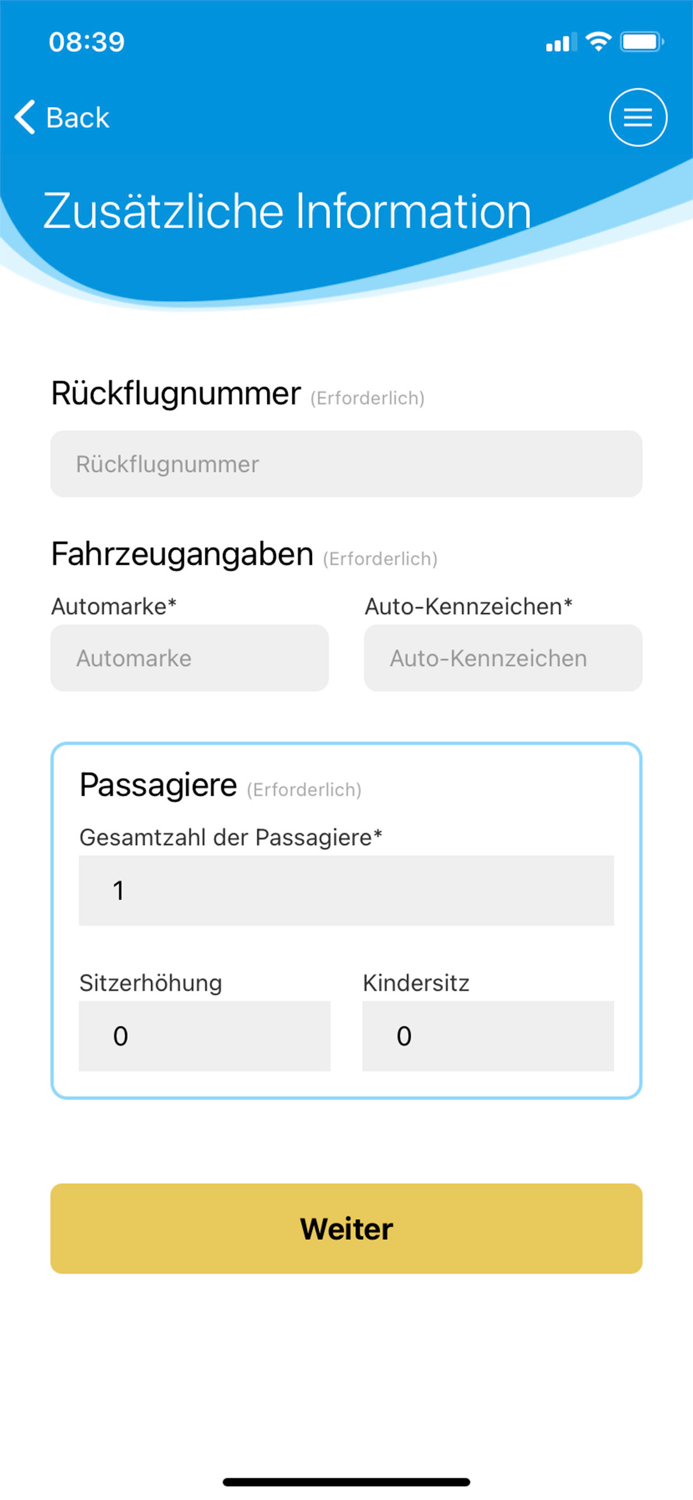
Task: Tap the clock showing 08:39
Action: click(87, 42)
